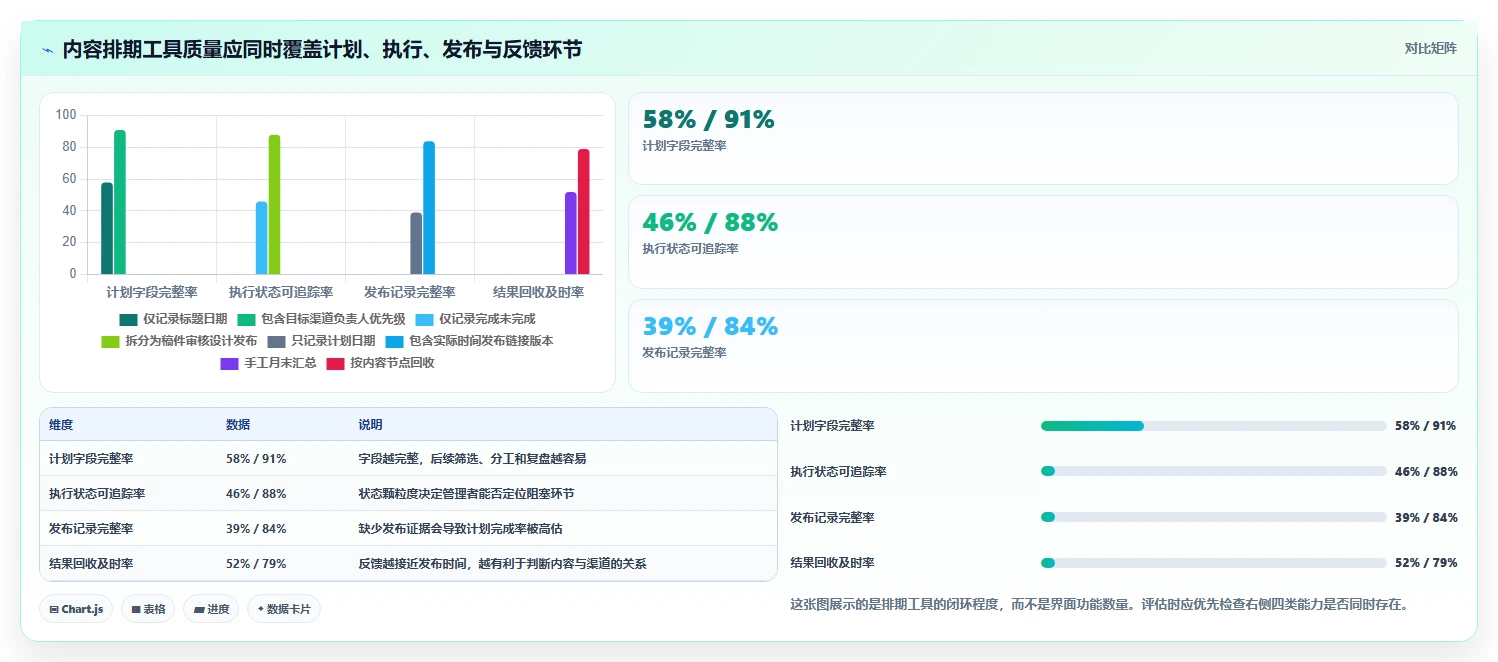This screenshot has height=662, width=1498.
Task: Open the 58% / 91% data card
Action: point(1043,138)
